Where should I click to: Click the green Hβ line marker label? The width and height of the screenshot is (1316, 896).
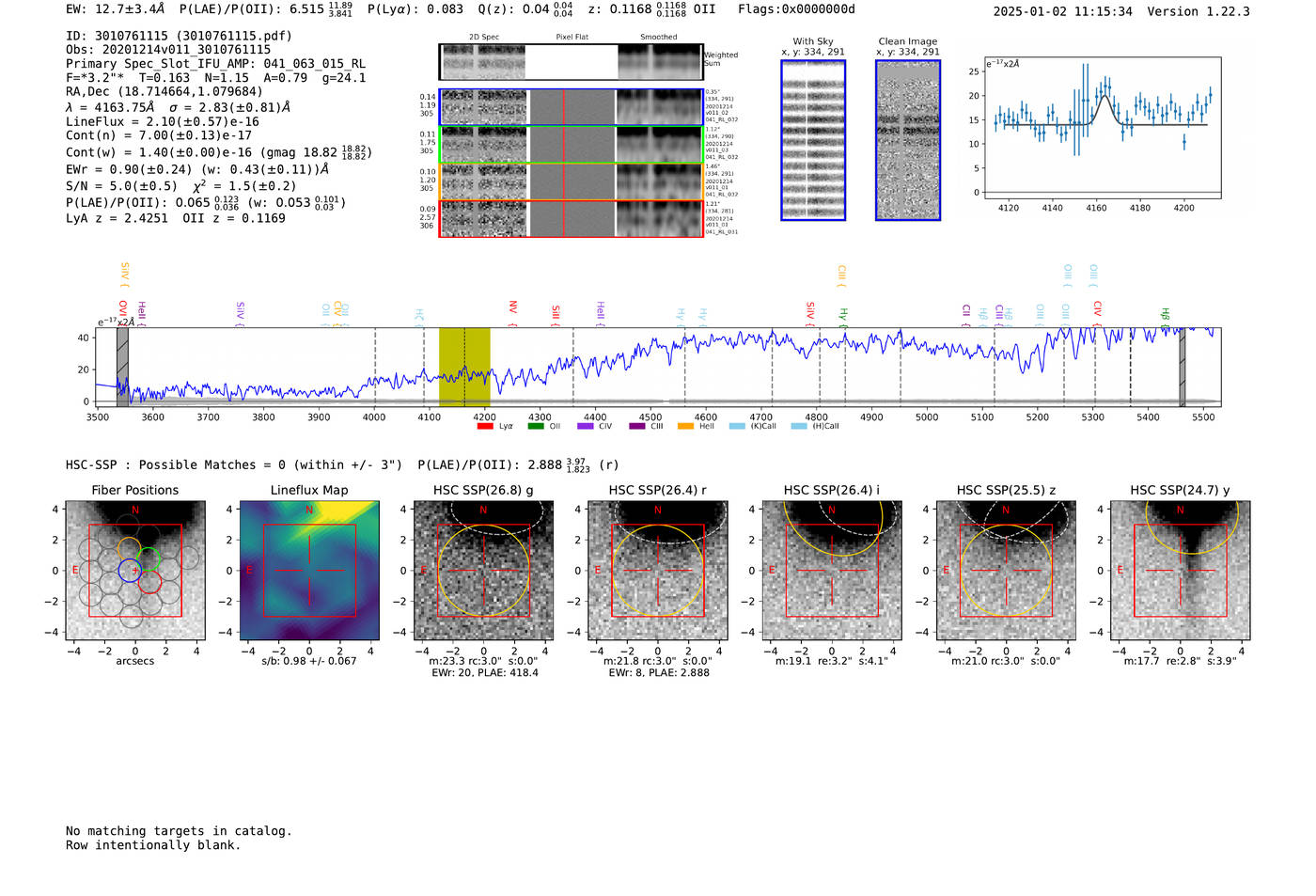[x=1166, y=316]
